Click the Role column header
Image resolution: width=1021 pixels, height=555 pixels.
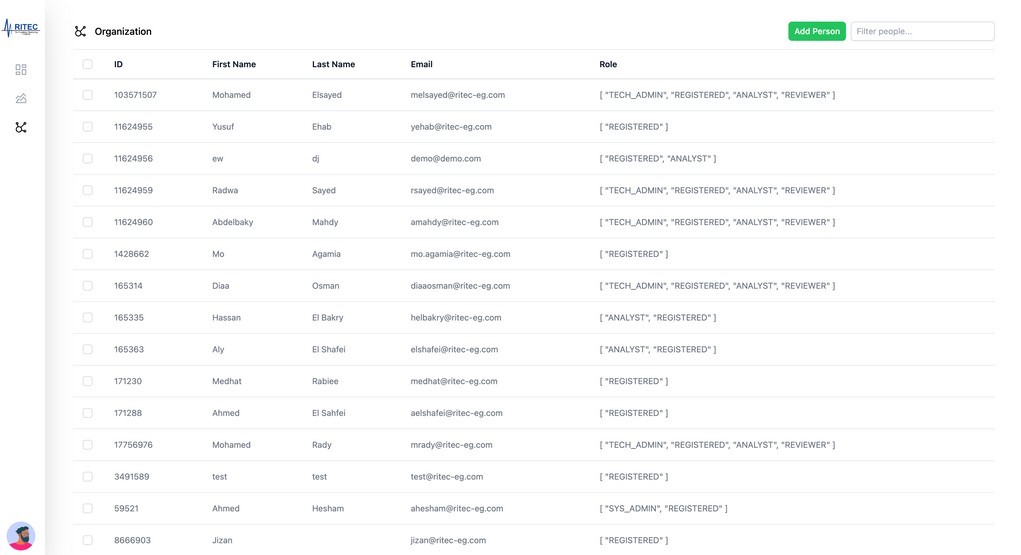pyautogui.click(x=608, y=64)
